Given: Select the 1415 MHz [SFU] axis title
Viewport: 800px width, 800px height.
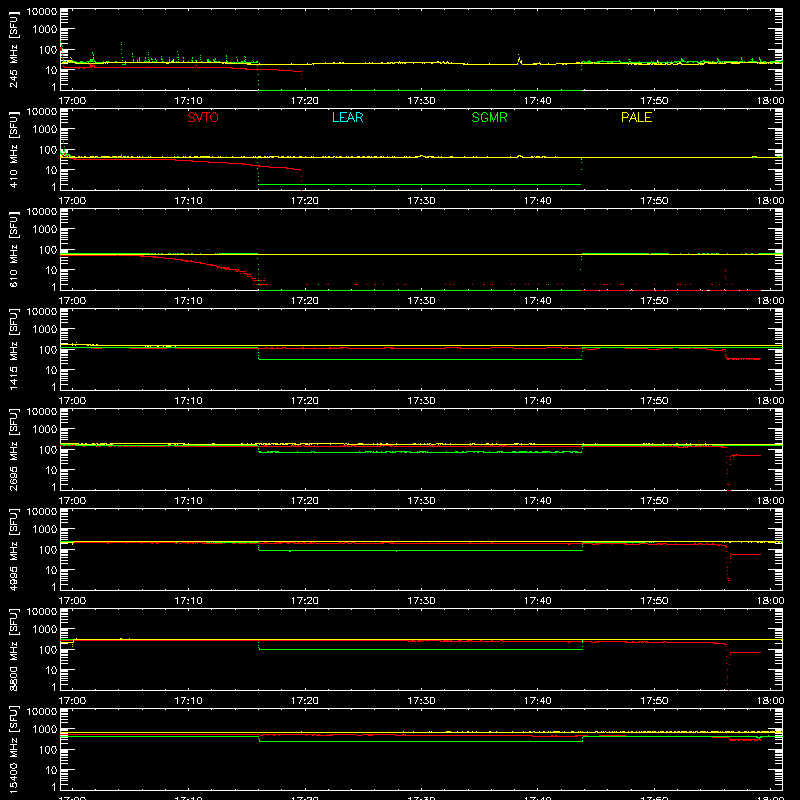Looking at the screenshot, I should click(x=14, y=349).
